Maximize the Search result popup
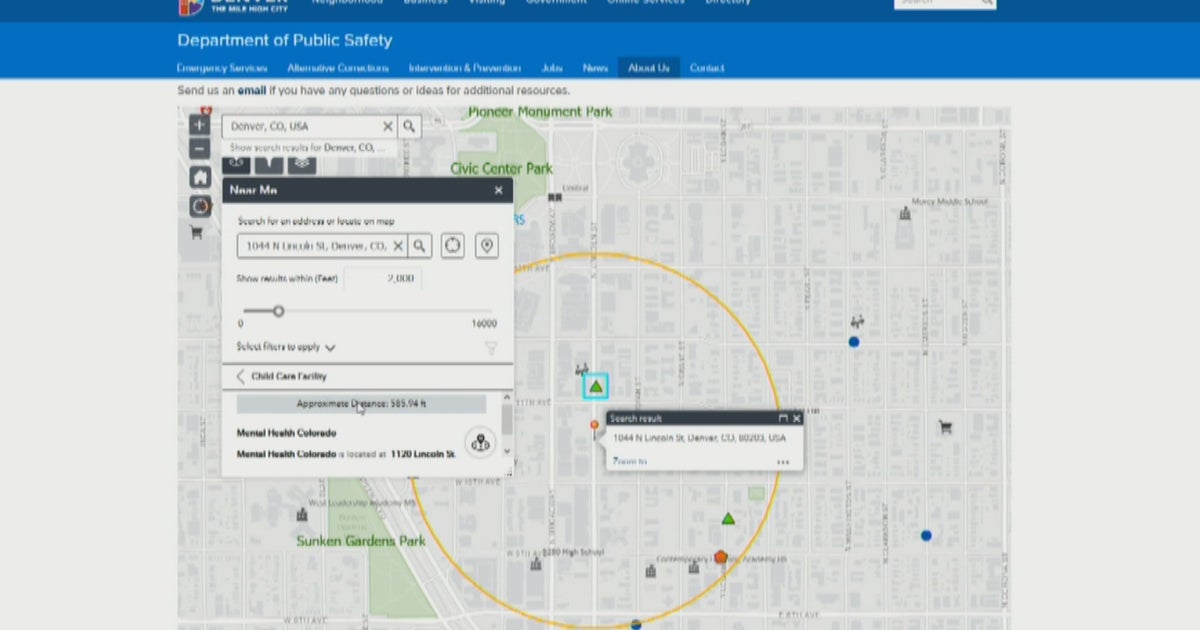Screen dimensions: 1200x630 point(783,418)
